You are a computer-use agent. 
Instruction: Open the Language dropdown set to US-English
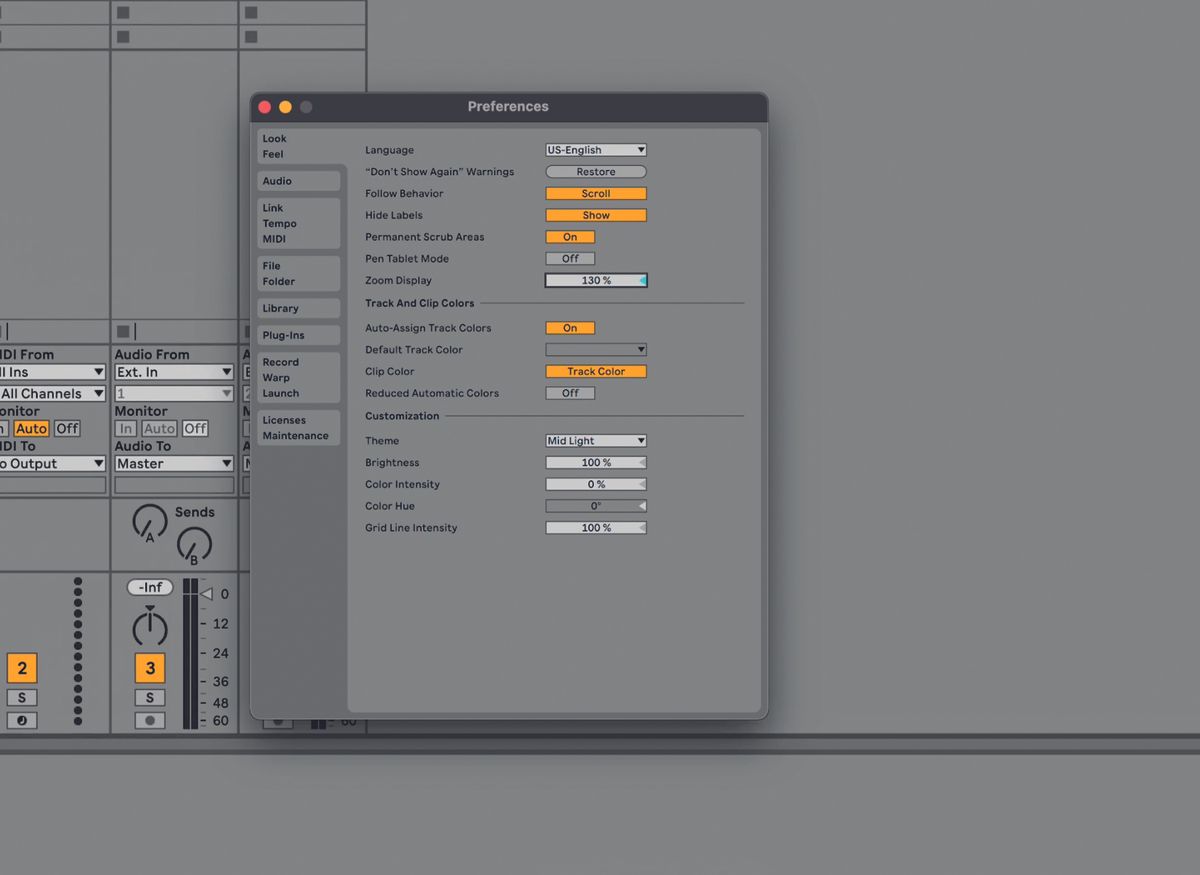(596, 150)
